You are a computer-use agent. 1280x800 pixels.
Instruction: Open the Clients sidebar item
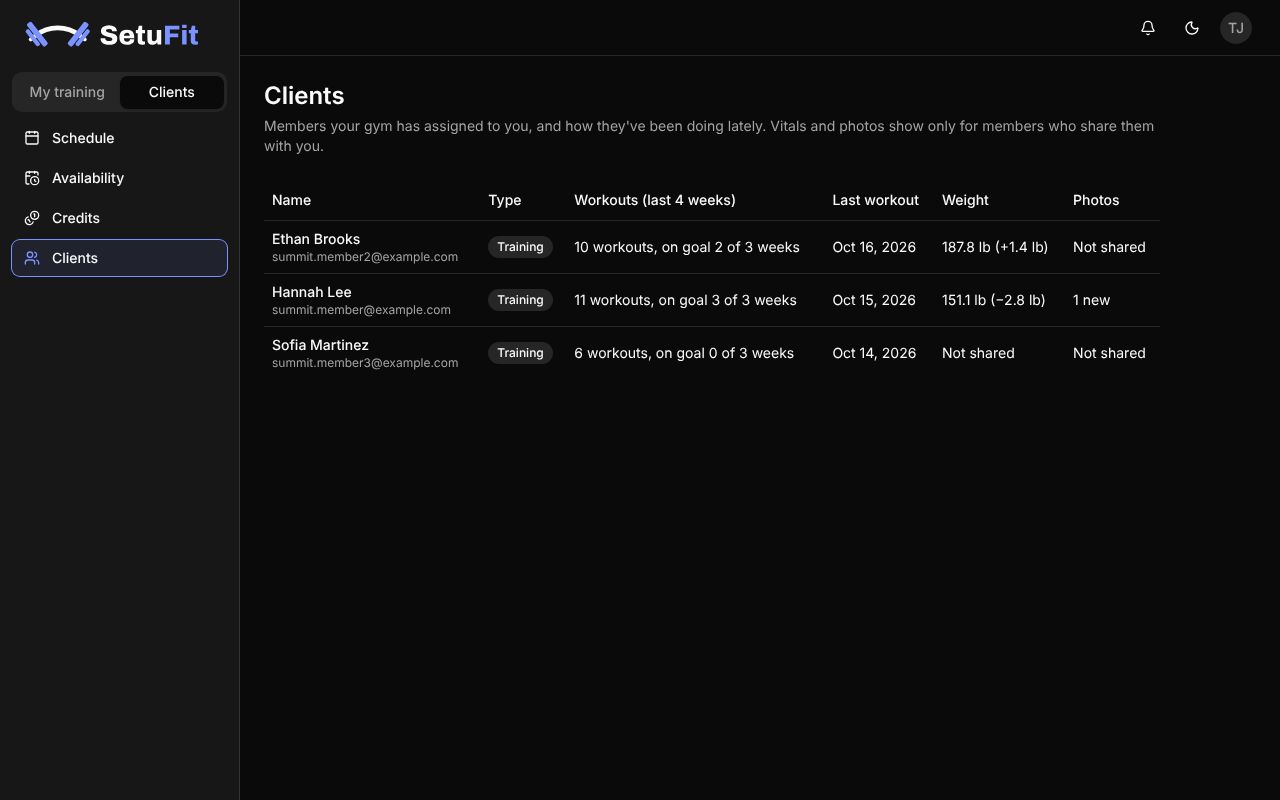pos(119,258)
